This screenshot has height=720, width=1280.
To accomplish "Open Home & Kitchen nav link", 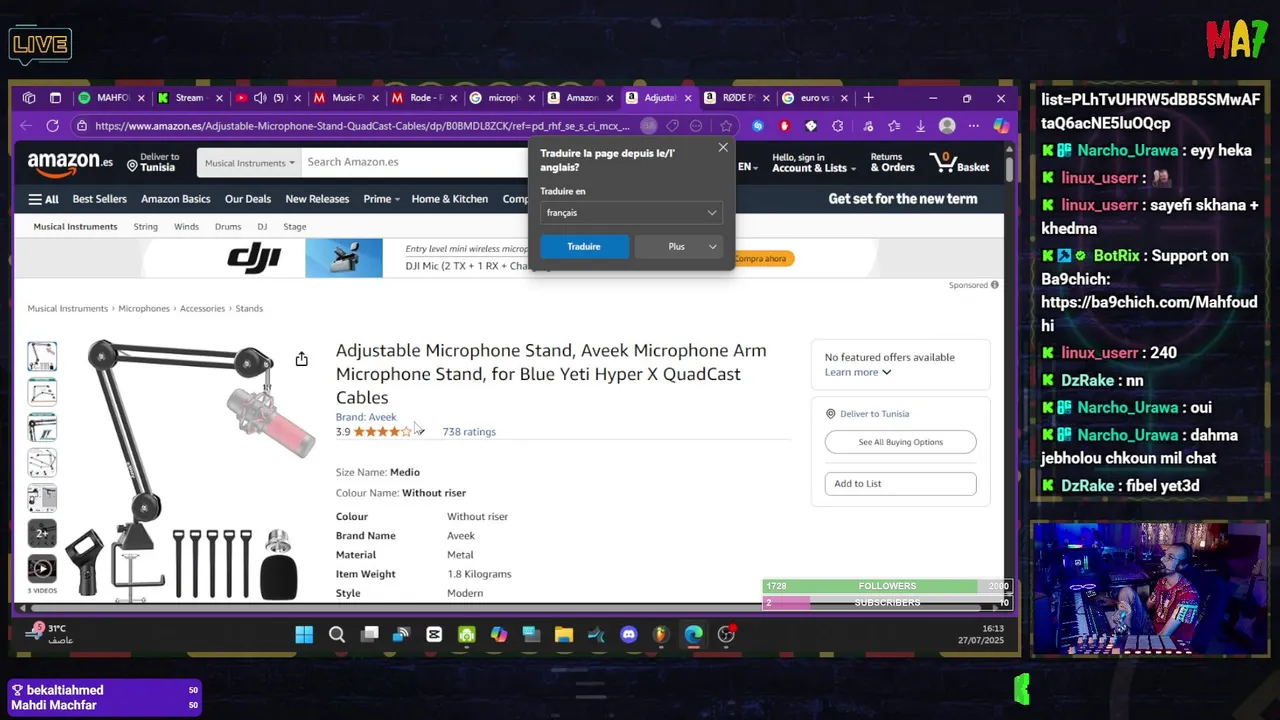I will (x=449, y=199).
